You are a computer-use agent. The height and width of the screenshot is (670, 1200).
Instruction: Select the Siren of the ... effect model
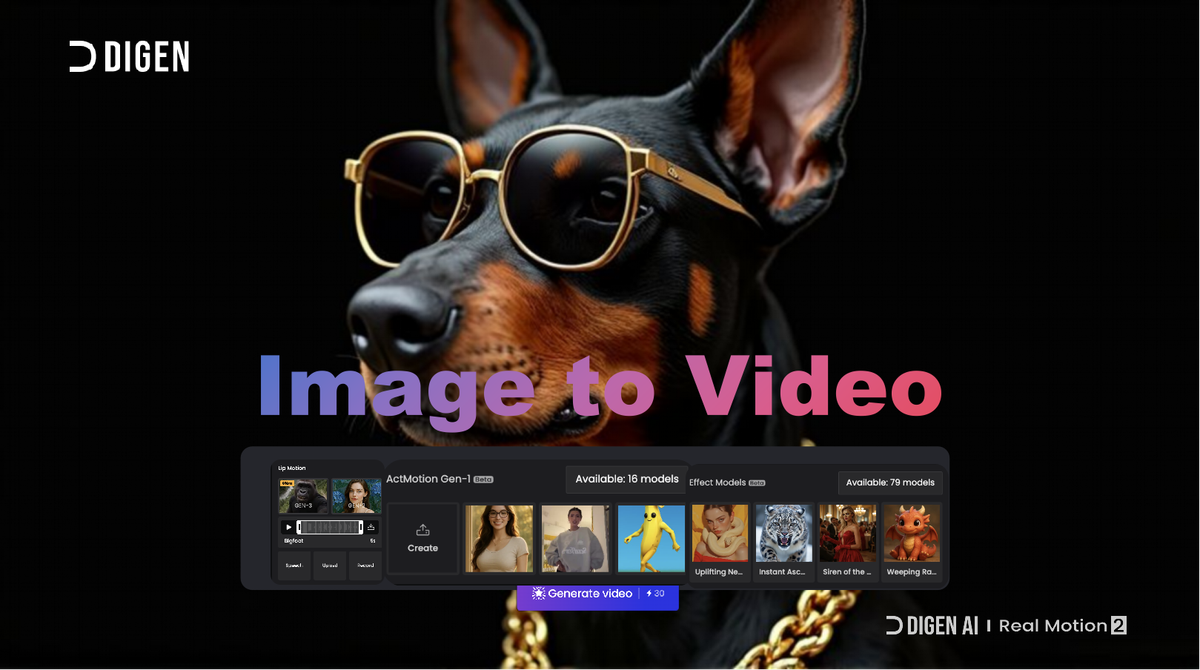tap(847, 541)
